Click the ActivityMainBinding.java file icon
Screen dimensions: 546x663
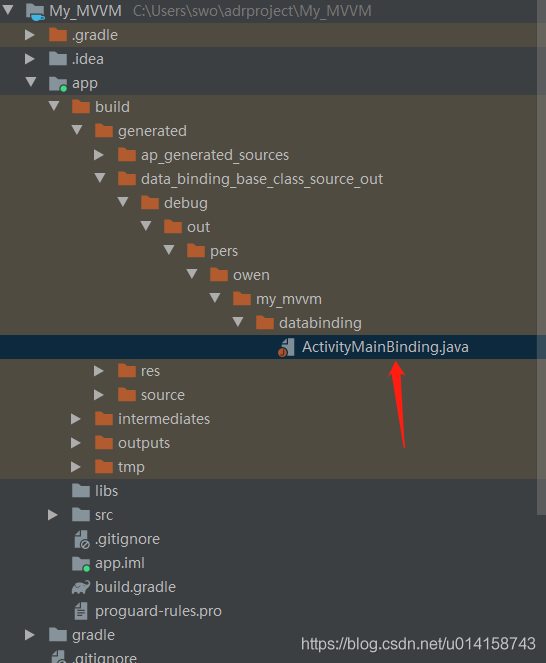click(286, 347)
